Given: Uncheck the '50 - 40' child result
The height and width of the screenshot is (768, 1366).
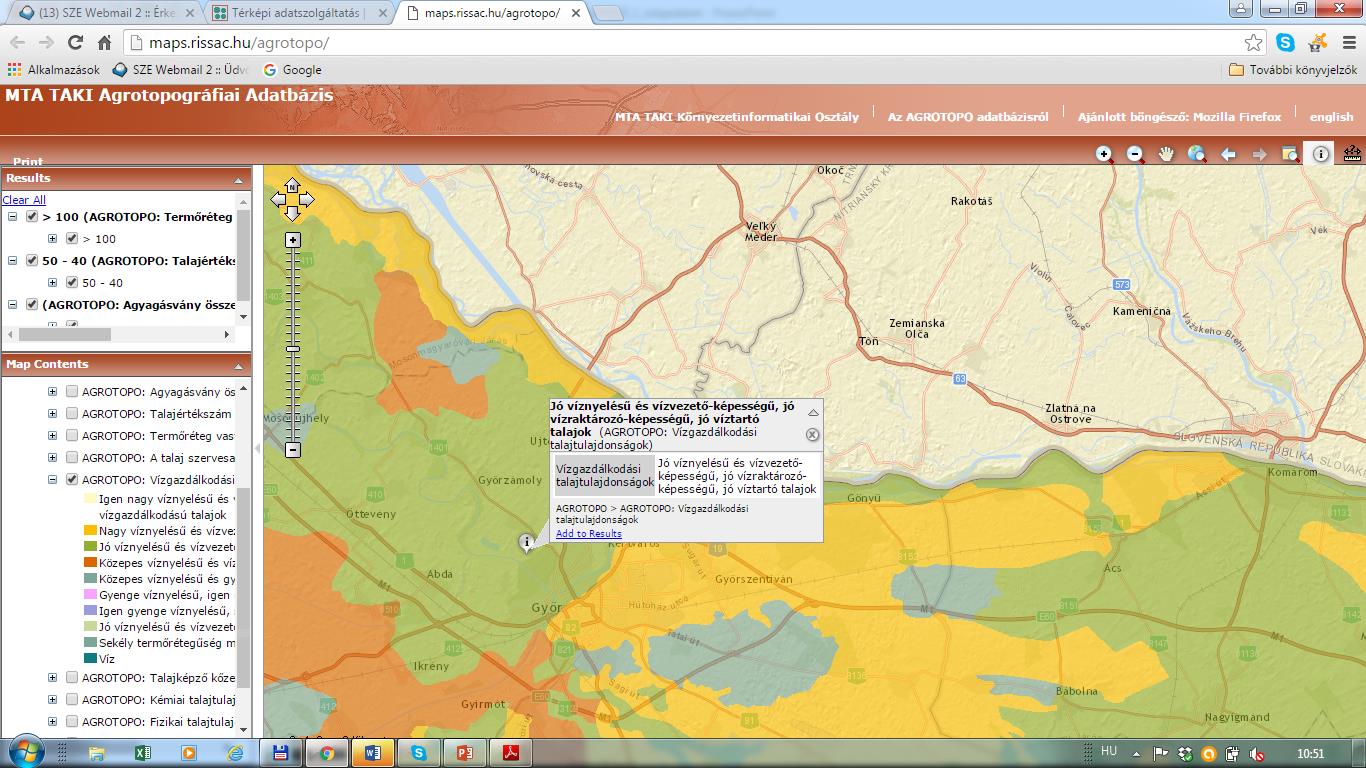Looking at the screenshot, I should point(72,283).
